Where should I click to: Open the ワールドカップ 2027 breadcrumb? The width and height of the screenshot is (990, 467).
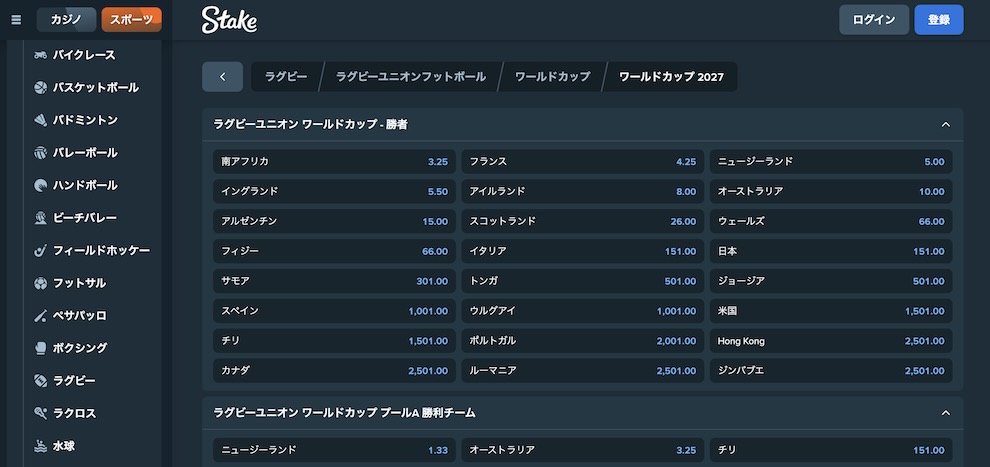(671, 77)
